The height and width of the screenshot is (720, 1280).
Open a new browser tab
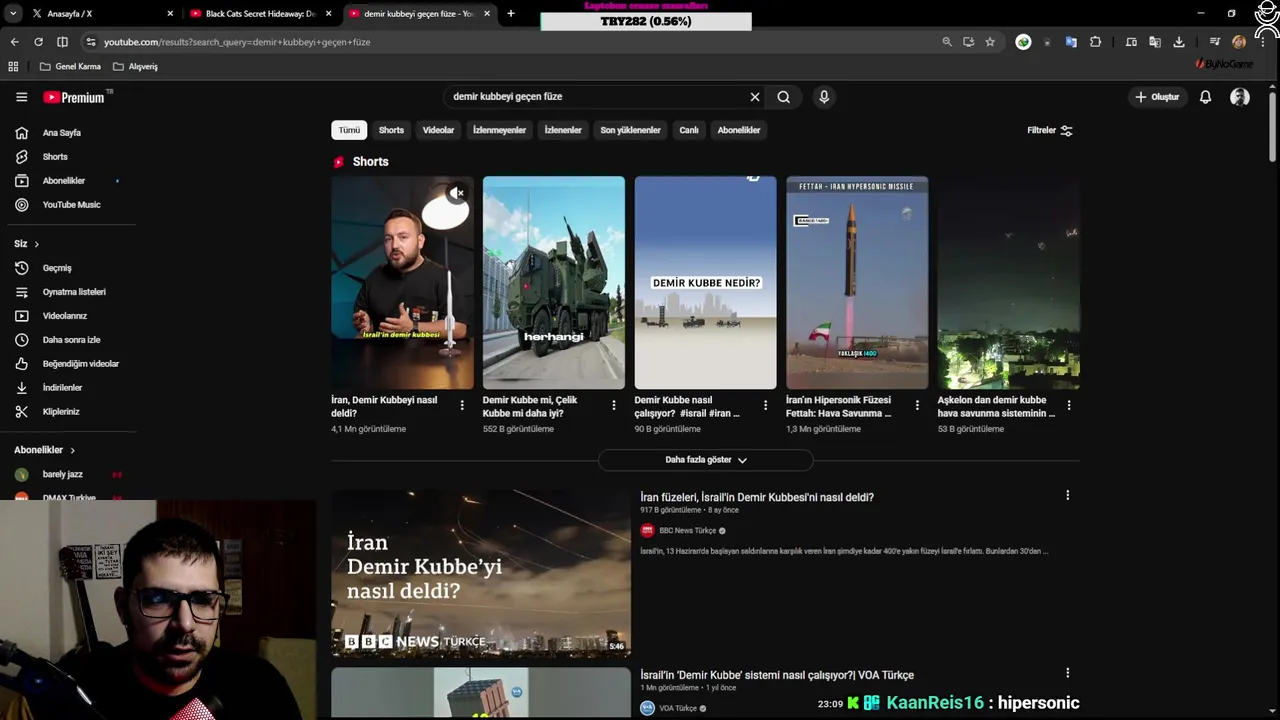(511, 14)
